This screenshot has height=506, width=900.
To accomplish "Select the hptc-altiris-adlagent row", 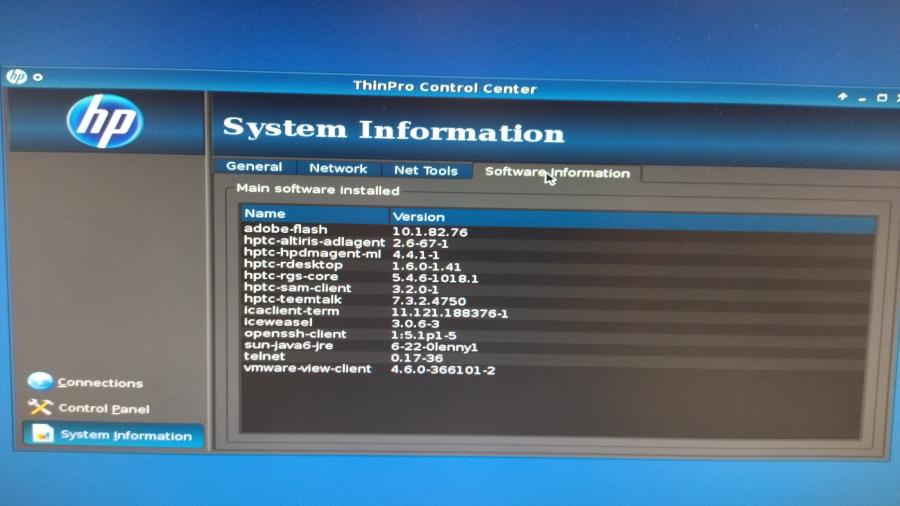I will 557,242.
